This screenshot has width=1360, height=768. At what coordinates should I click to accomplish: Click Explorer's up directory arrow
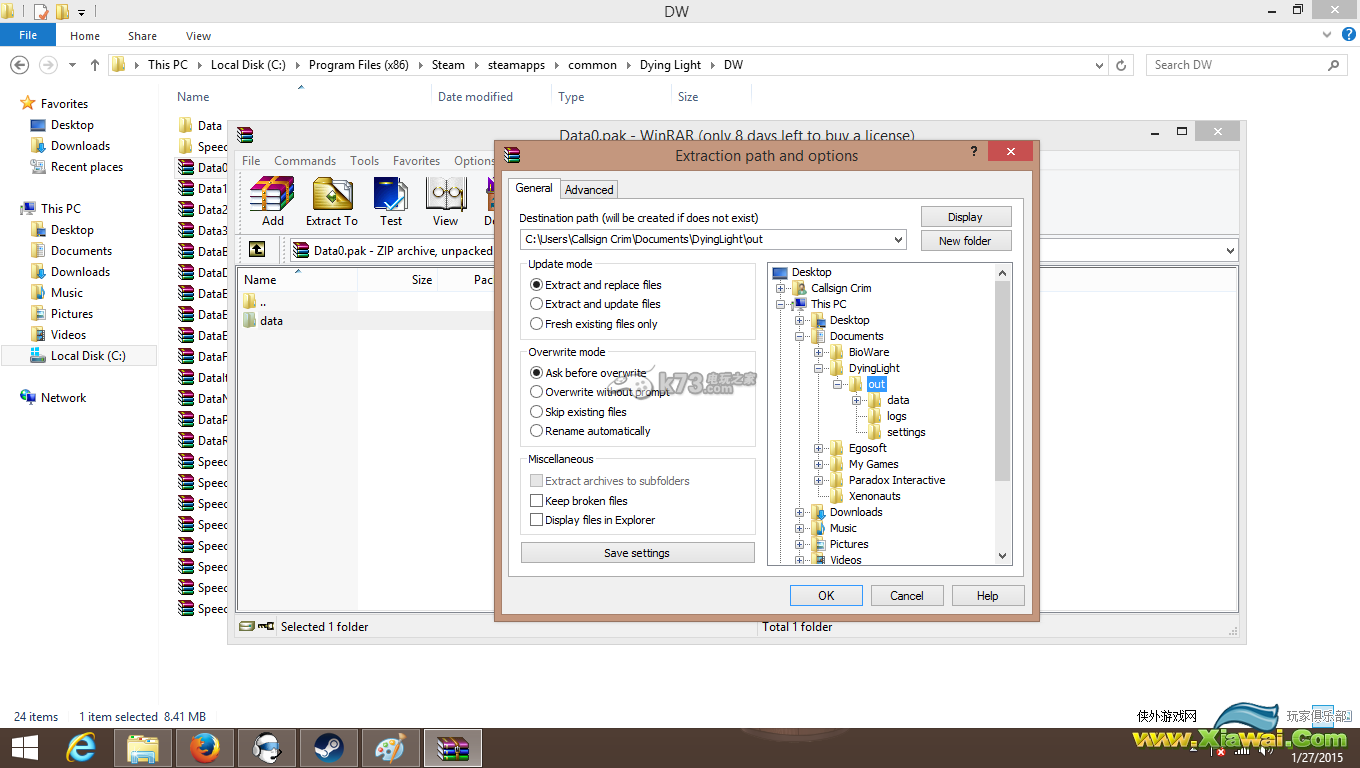(95, 65)
